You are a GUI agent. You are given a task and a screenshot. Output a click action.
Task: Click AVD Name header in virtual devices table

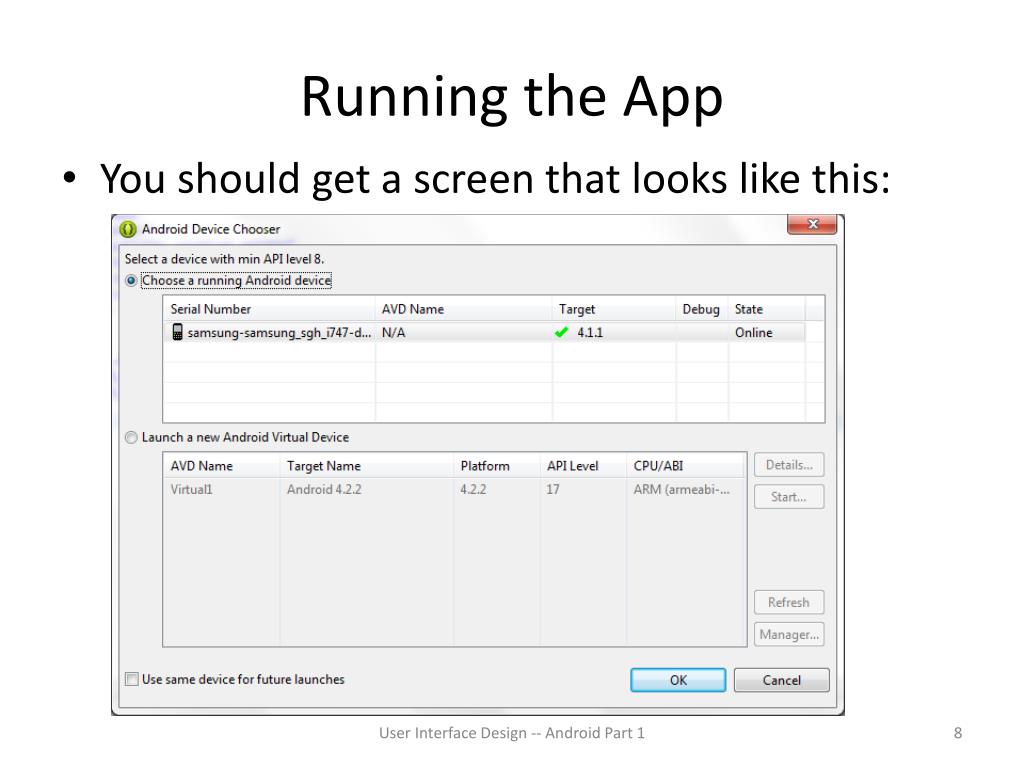tap(221, 466)
